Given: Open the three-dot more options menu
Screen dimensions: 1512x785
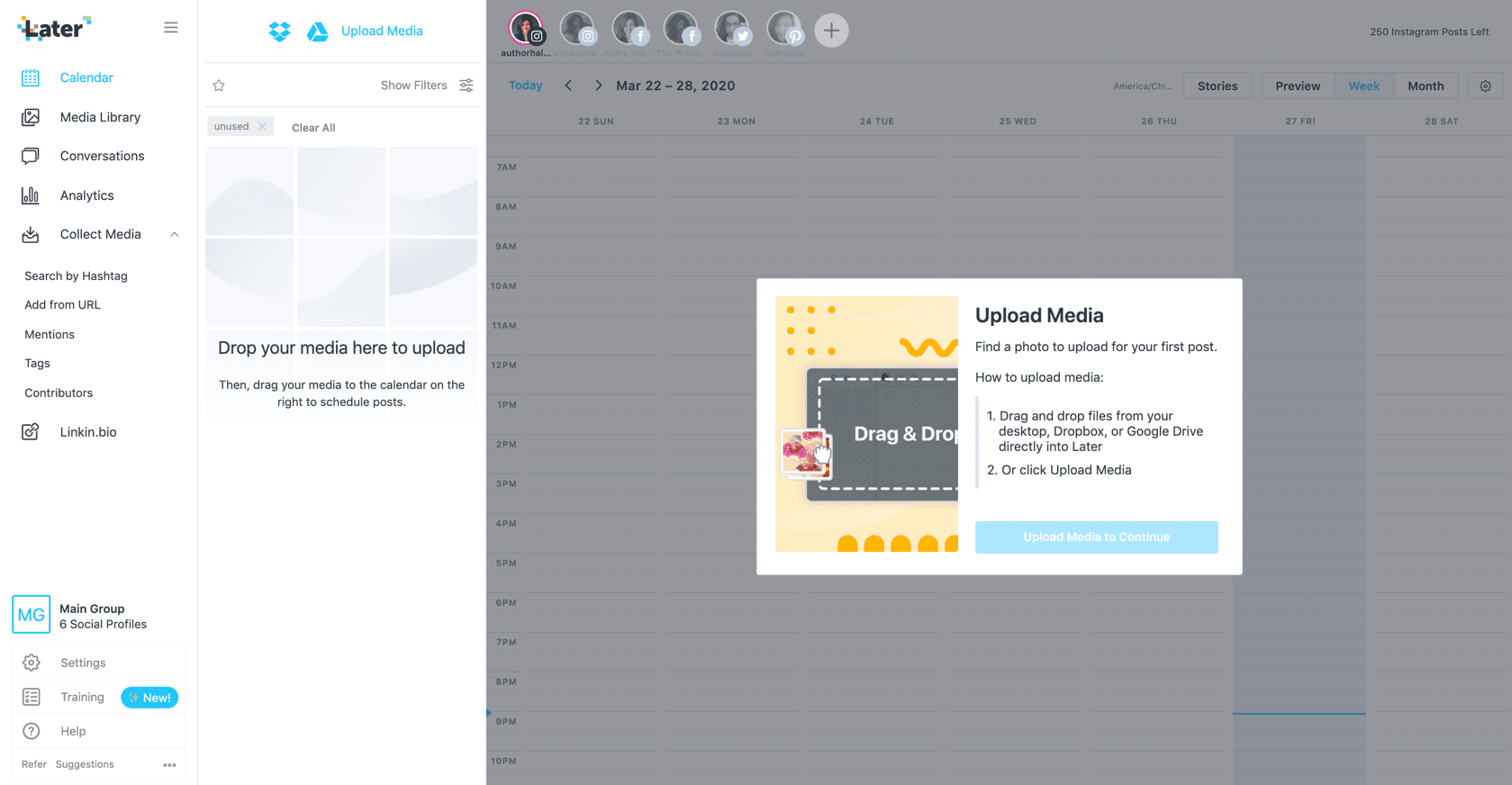Looking at the screenshot, I should tap(169, 765).
